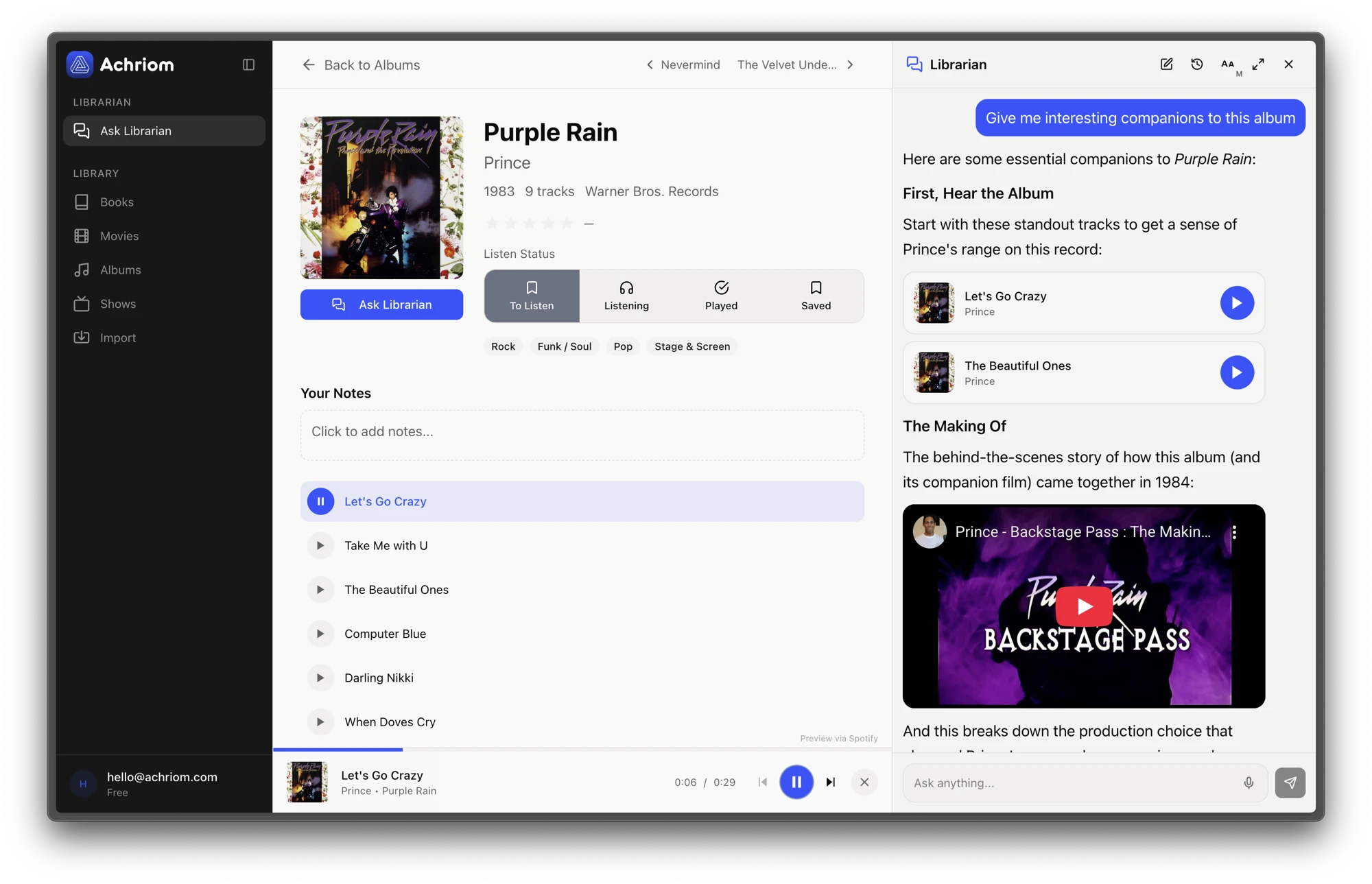The width and height of the screenshot is (1372, 884).
Task: Change the chat text size
Action: click(1228, 64)
